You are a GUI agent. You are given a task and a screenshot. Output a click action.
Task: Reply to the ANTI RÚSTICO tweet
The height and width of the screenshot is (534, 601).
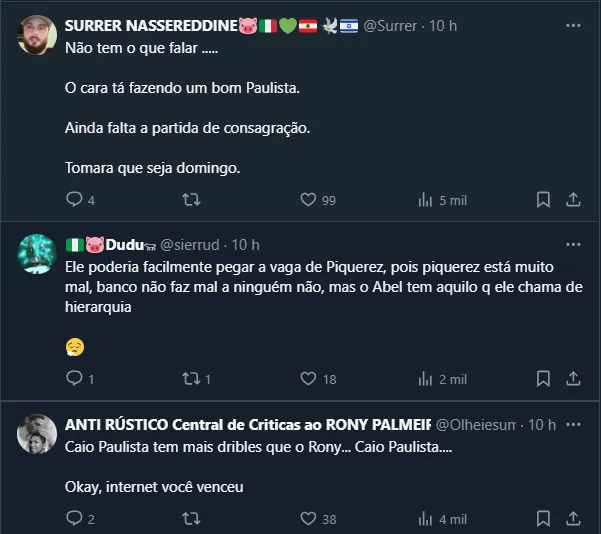coord(74,519)
